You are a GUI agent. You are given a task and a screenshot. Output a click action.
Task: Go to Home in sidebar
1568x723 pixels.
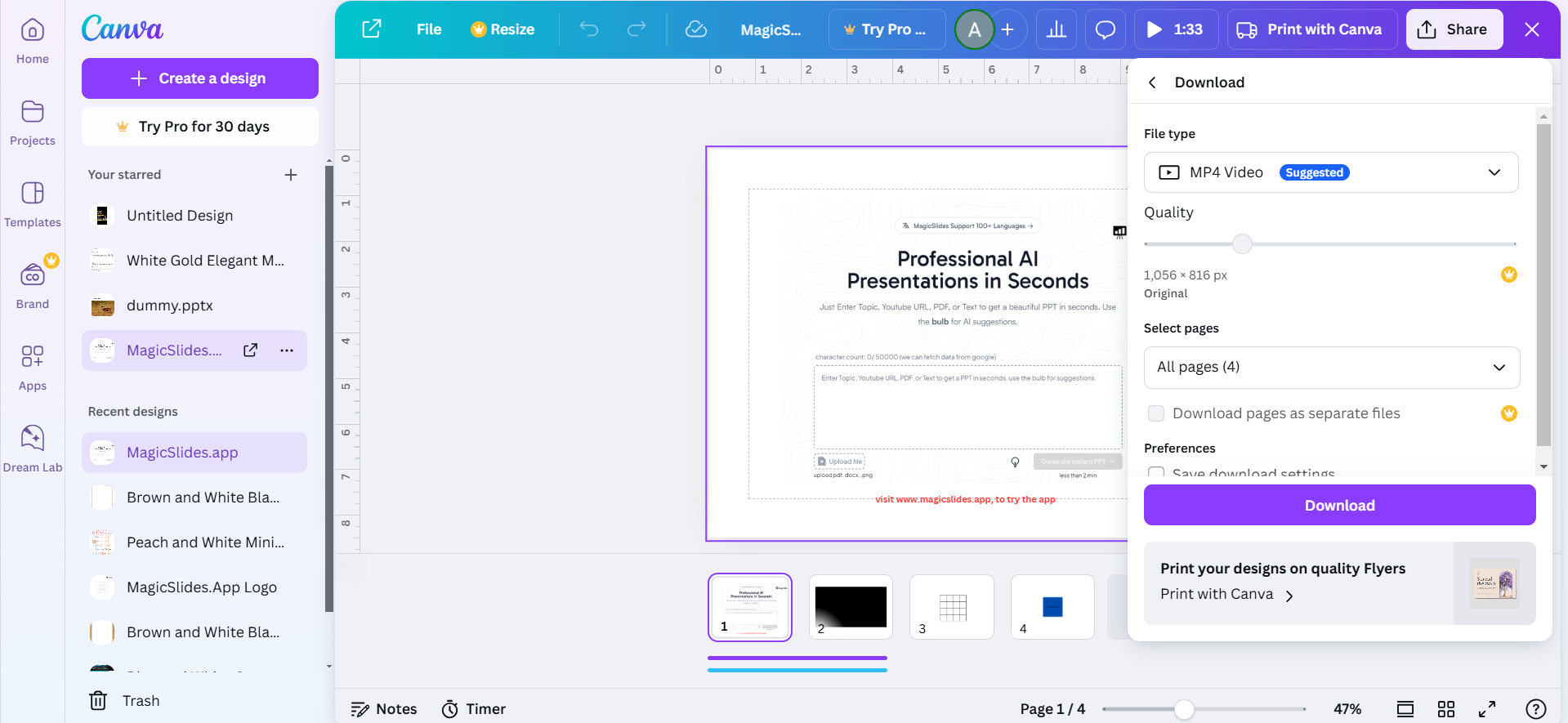33,42
